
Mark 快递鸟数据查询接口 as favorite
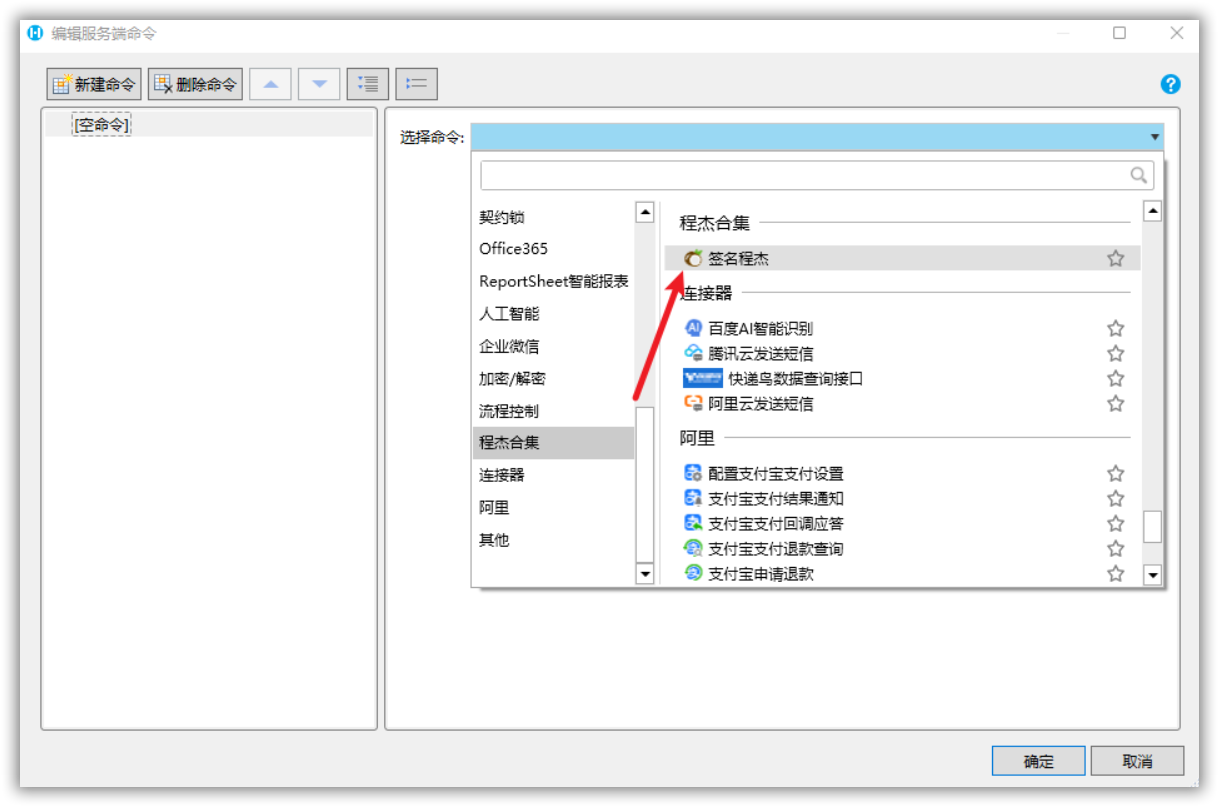(x=1116, y=378)
